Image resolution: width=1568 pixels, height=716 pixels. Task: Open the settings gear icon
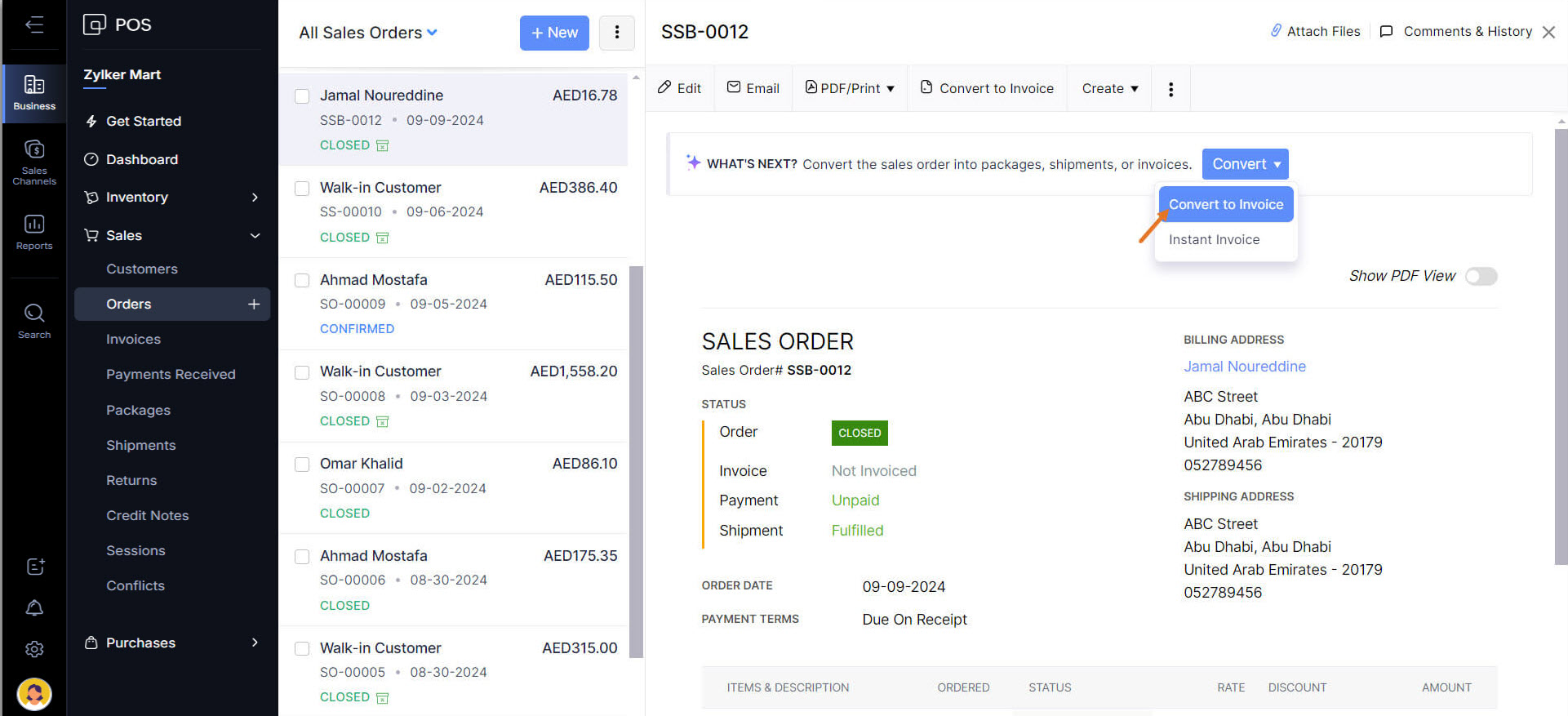tap(34, 649)
